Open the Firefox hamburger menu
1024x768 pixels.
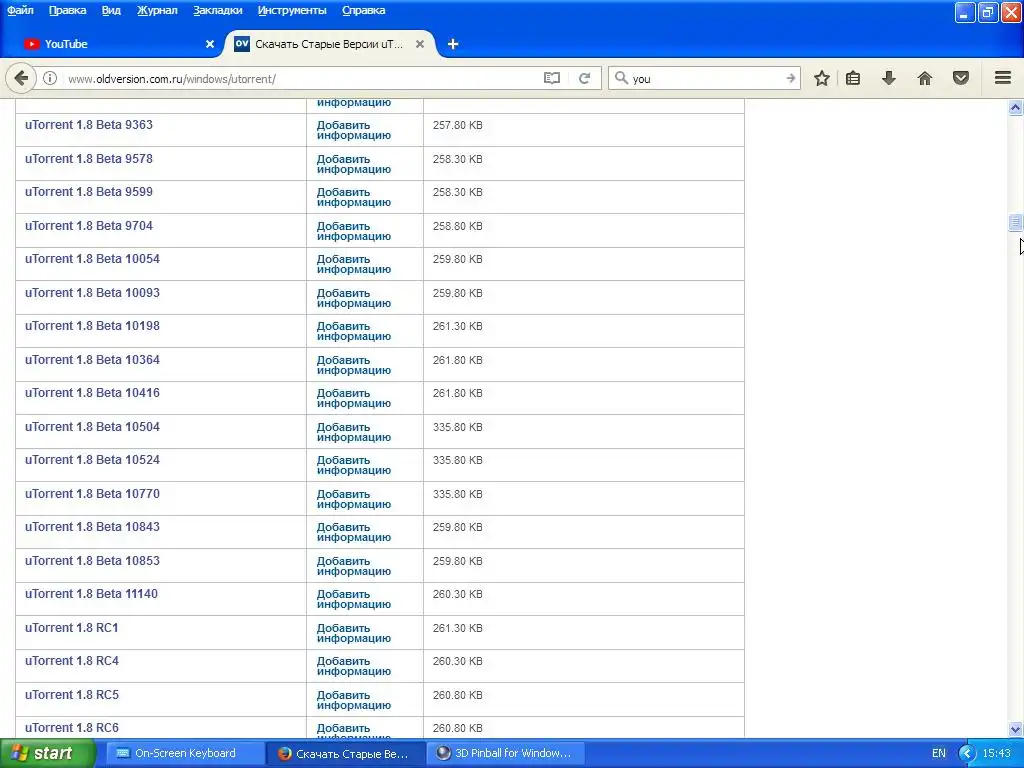click(x=1003, y=78)
